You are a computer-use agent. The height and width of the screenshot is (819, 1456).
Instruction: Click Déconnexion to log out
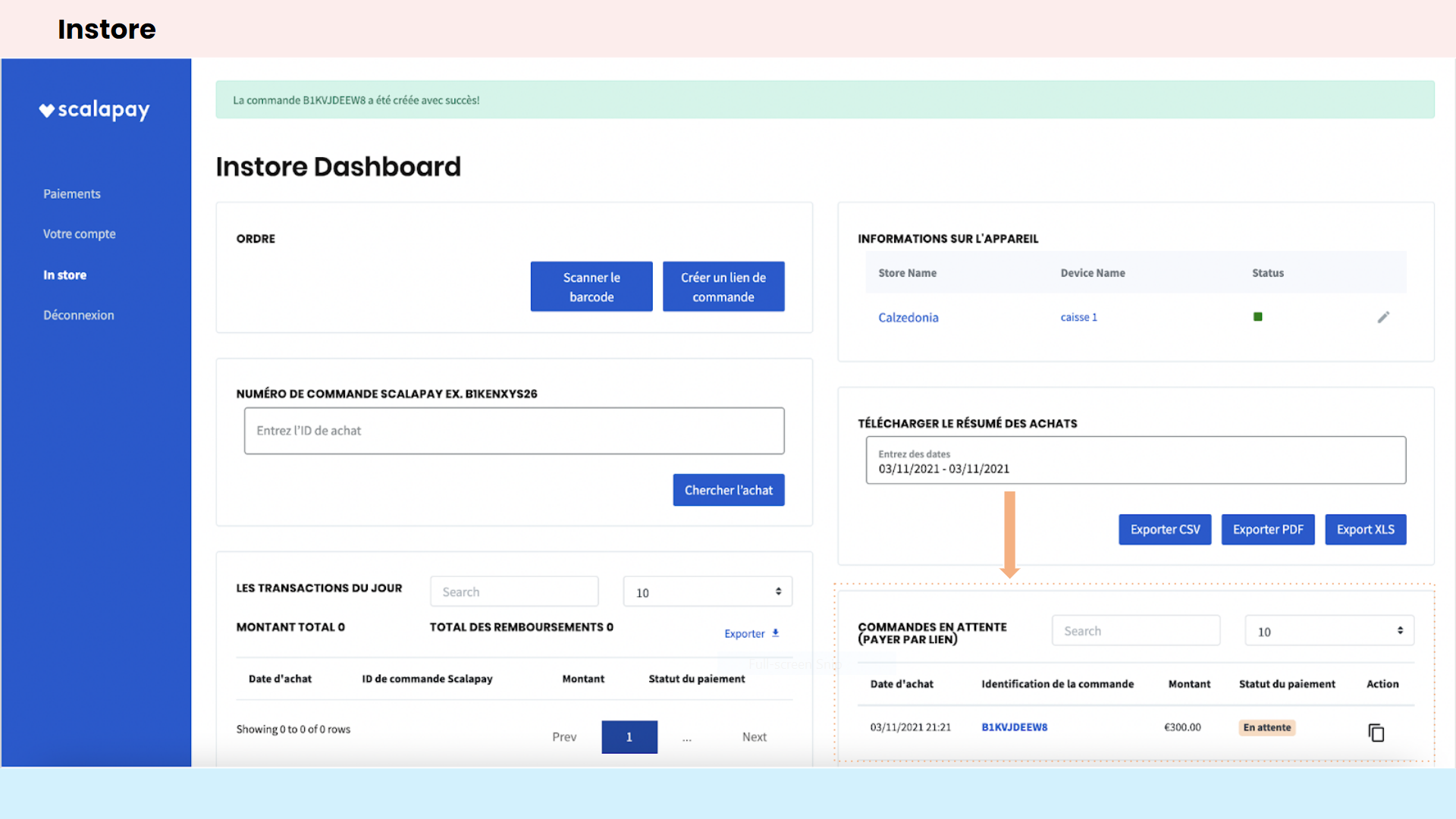click(x=78, y=315)
